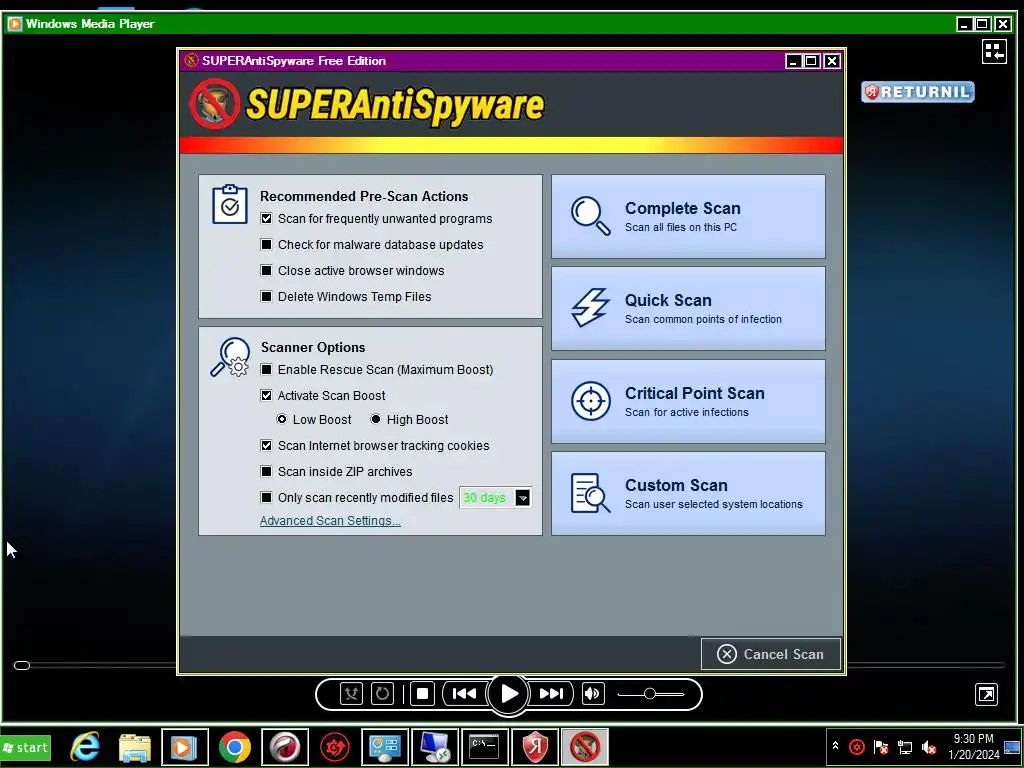Image resolution: width=1024 pixels, height=768 pixels.
Task: Start a Complete Scan of all files
Action: tap(688, 216)
